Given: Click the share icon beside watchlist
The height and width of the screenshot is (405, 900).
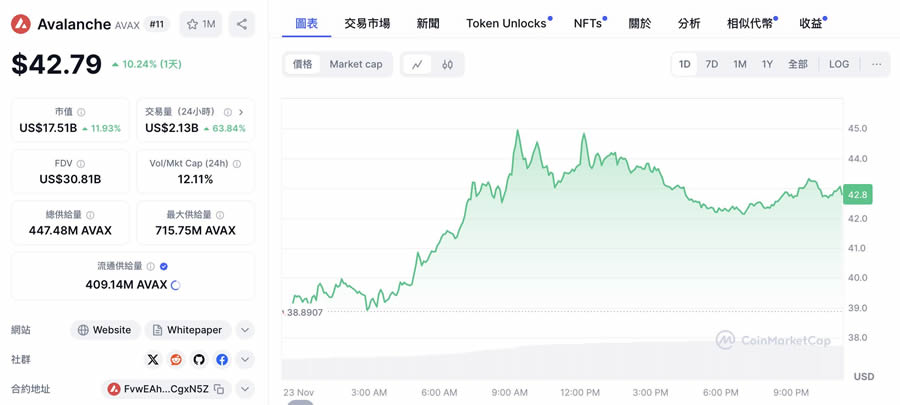Looking at the screenshot, I should pyautogui.click(x=241, y=24).
